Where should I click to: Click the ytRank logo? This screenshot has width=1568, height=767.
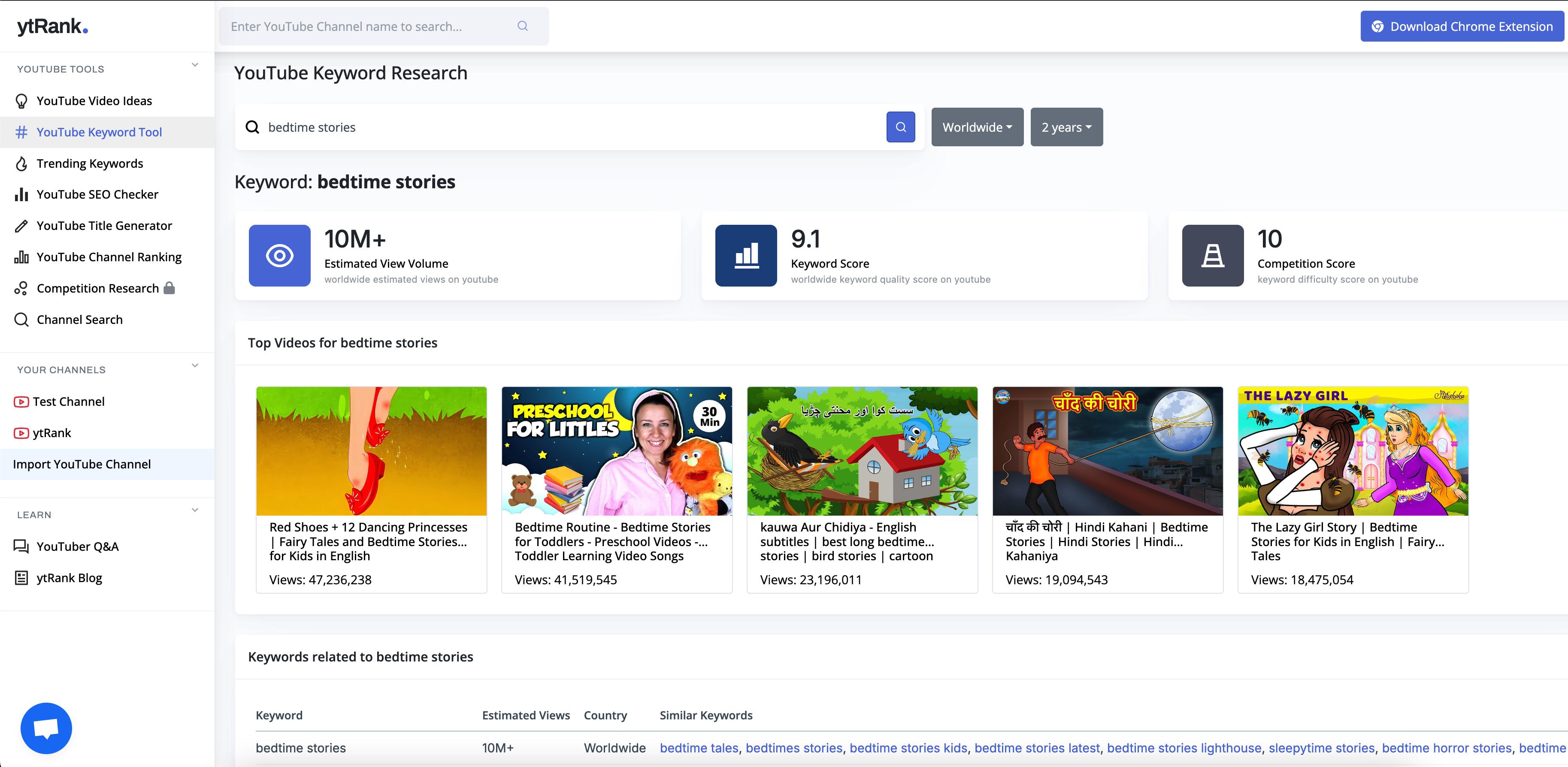[52, 26]
